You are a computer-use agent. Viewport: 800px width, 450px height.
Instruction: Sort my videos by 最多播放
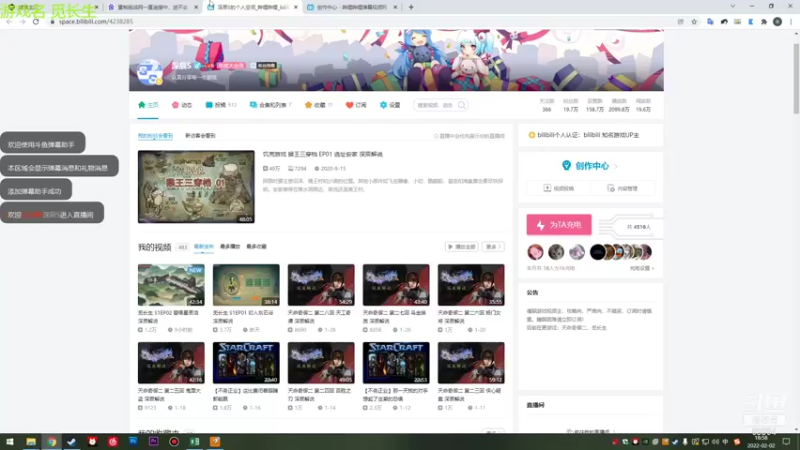click(x=230, y=247)
